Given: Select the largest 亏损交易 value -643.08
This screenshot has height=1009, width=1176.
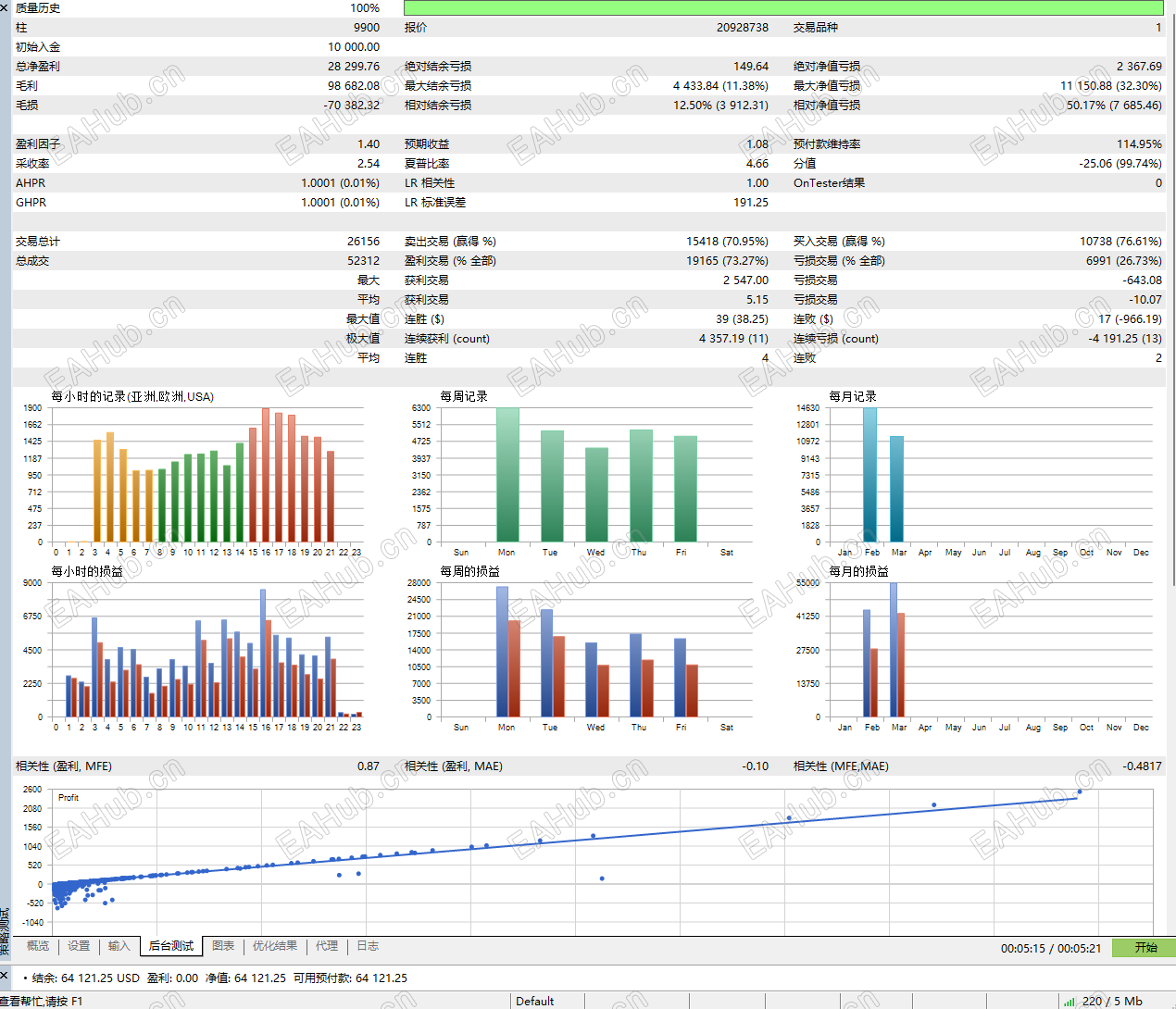Looking at the screenshot, I should click(x=1142, y=280).
